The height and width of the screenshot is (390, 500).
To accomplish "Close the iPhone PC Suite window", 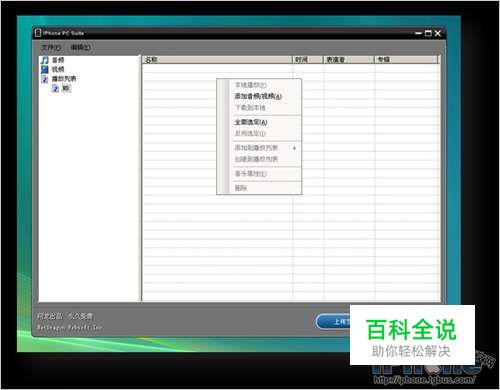I will point(438,33).
